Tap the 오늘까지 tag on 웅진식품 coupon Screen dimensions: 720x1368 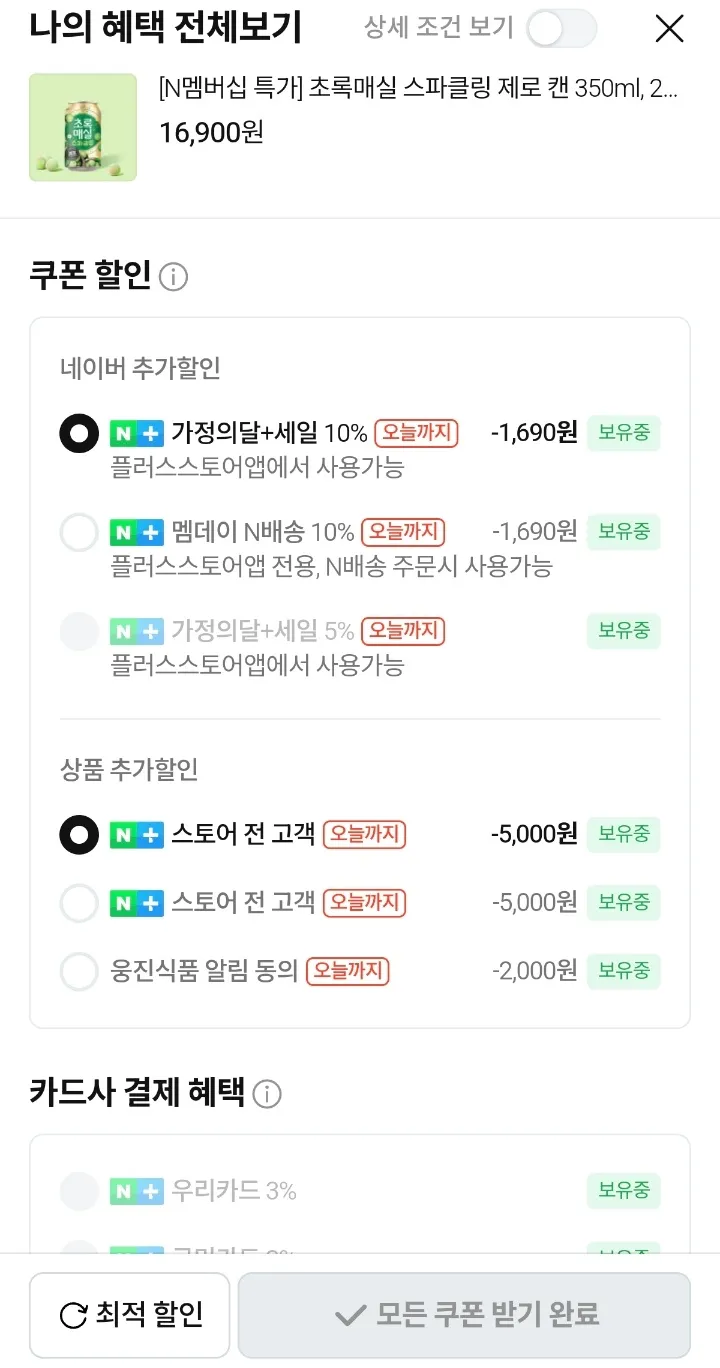347,971
